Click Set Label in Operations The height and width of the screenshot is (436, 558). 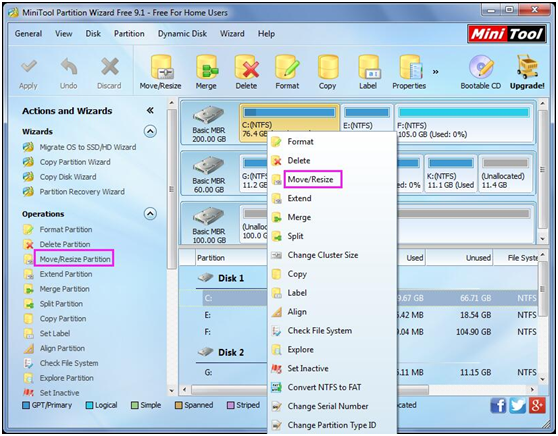click(x=55, y=333)
